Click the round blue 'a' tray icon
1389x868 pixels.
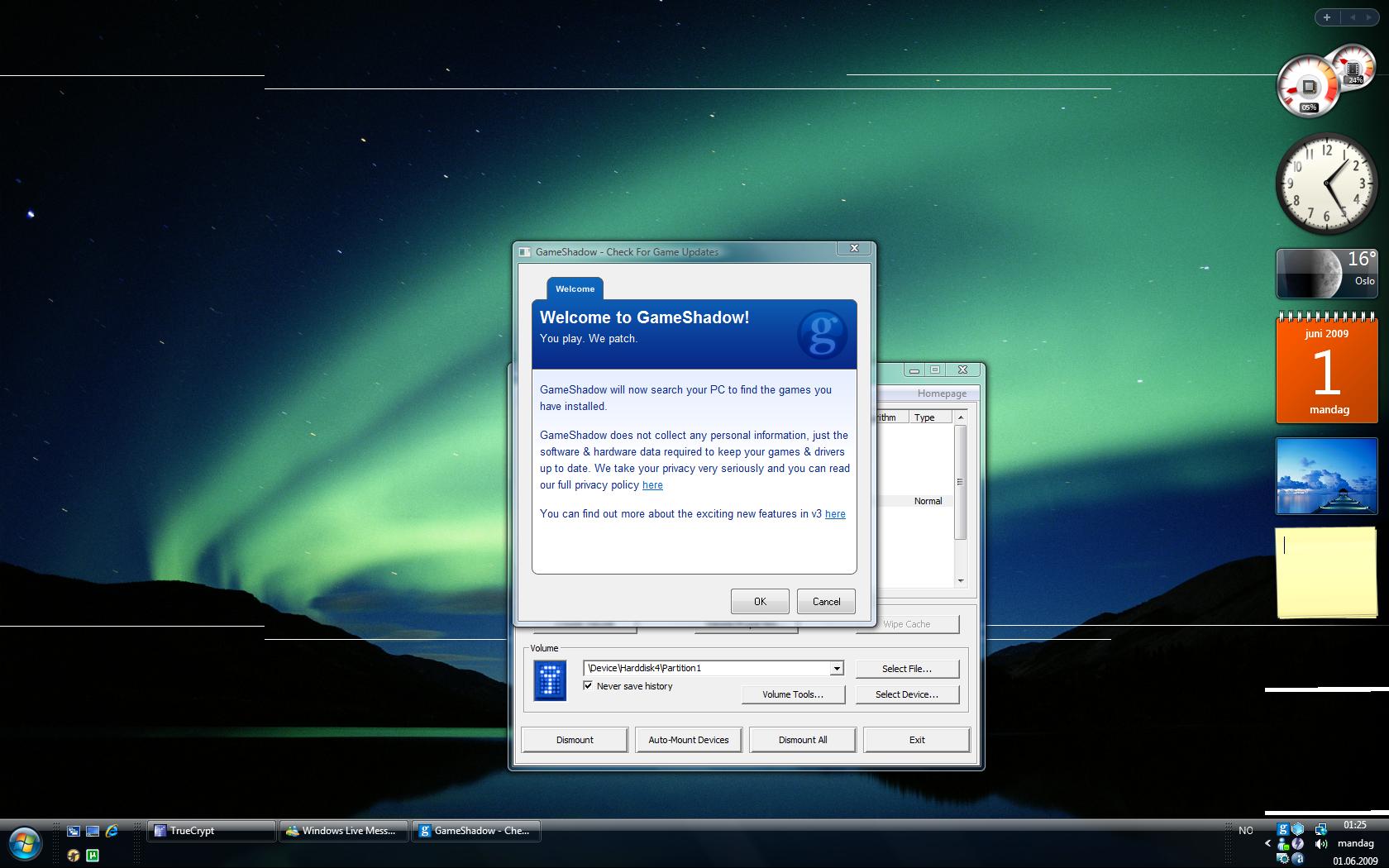click(x=1298, y=859)
